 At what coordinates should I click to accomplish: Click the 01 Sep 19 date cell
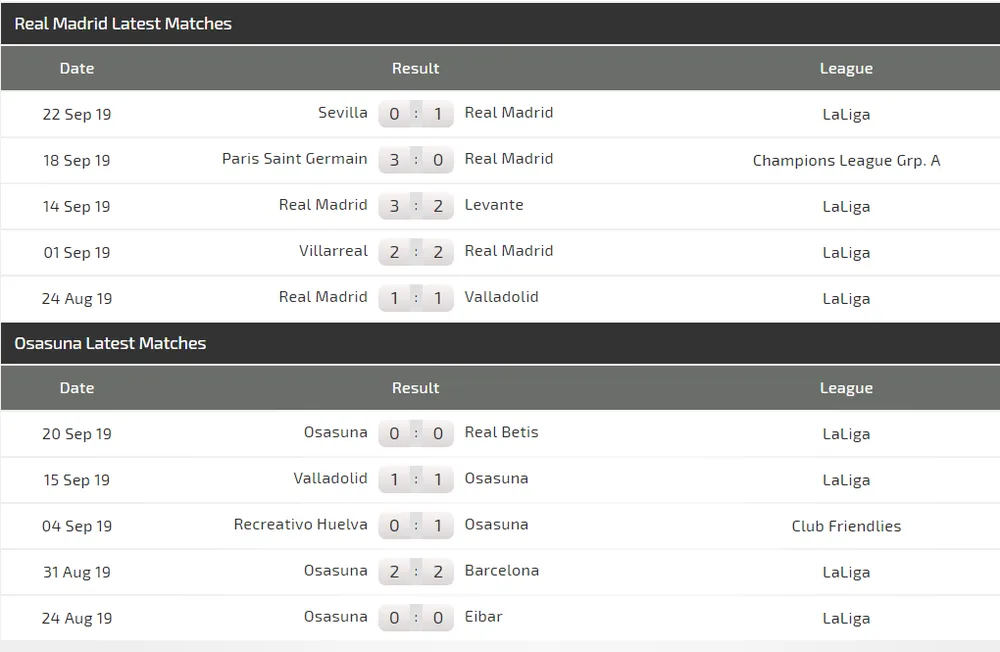(77, 252)
